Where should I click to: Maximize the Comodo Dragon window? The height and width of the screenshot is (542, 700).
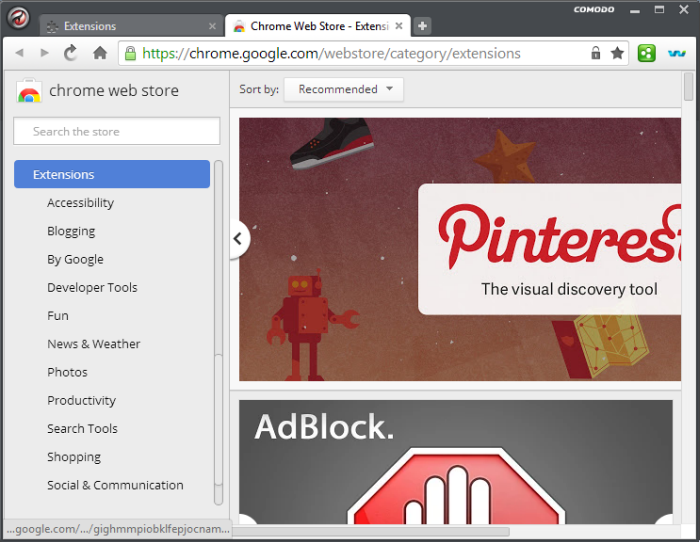point(659,9)
